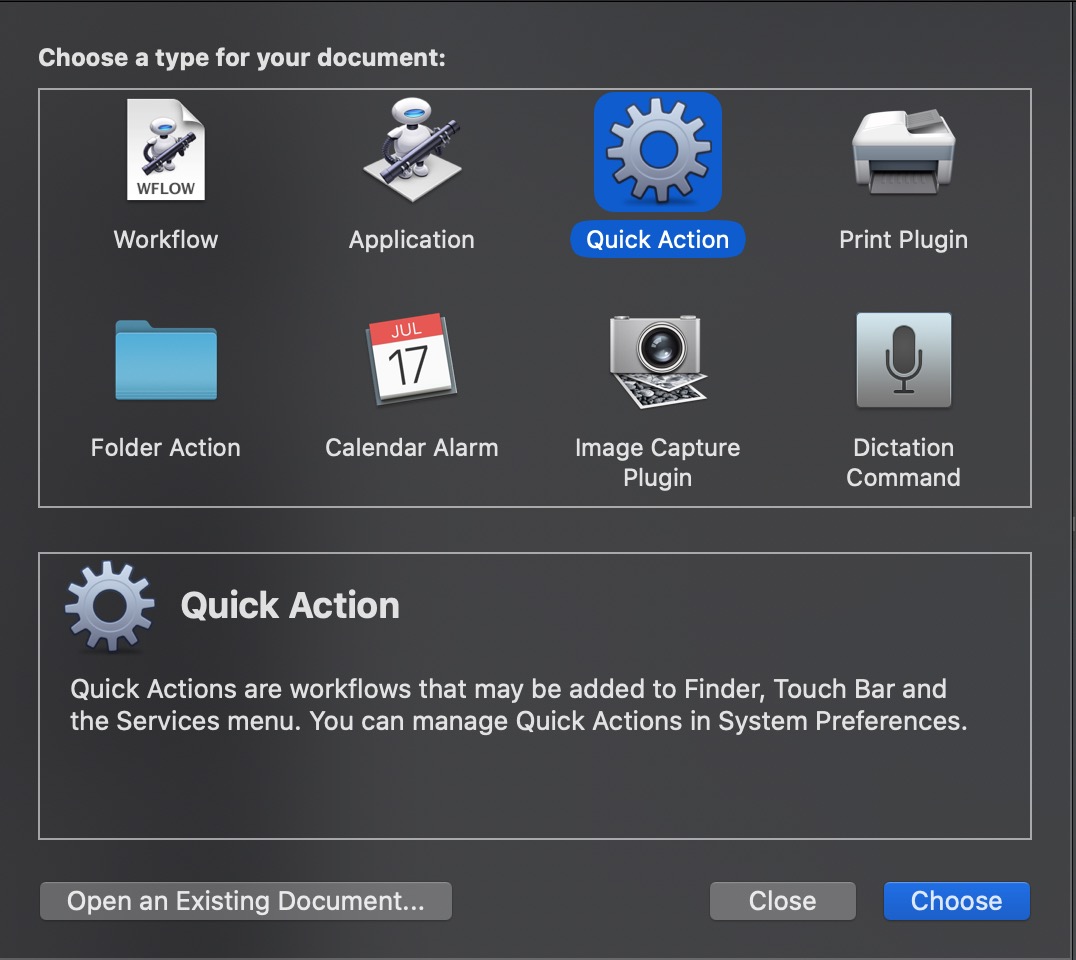Select the Workflow document type icon
Screen dimensions: 1076x960
coord(165,150)
